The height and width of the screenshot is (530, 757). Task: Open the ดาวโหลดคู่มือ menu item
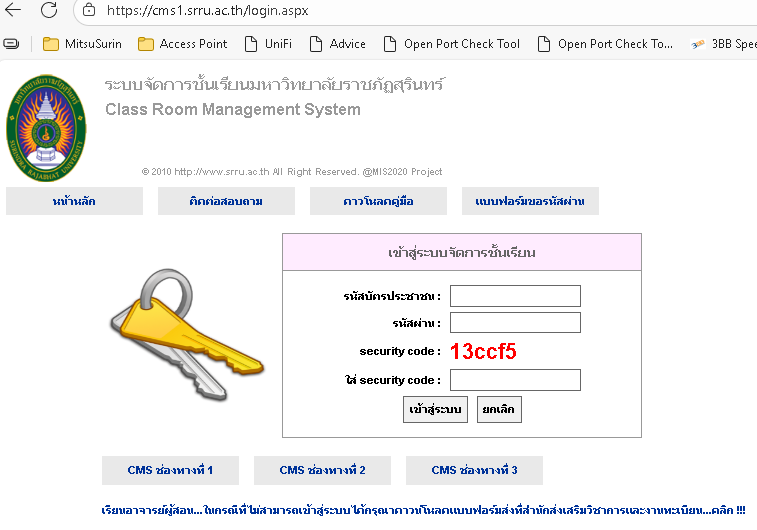pos(378,201)
